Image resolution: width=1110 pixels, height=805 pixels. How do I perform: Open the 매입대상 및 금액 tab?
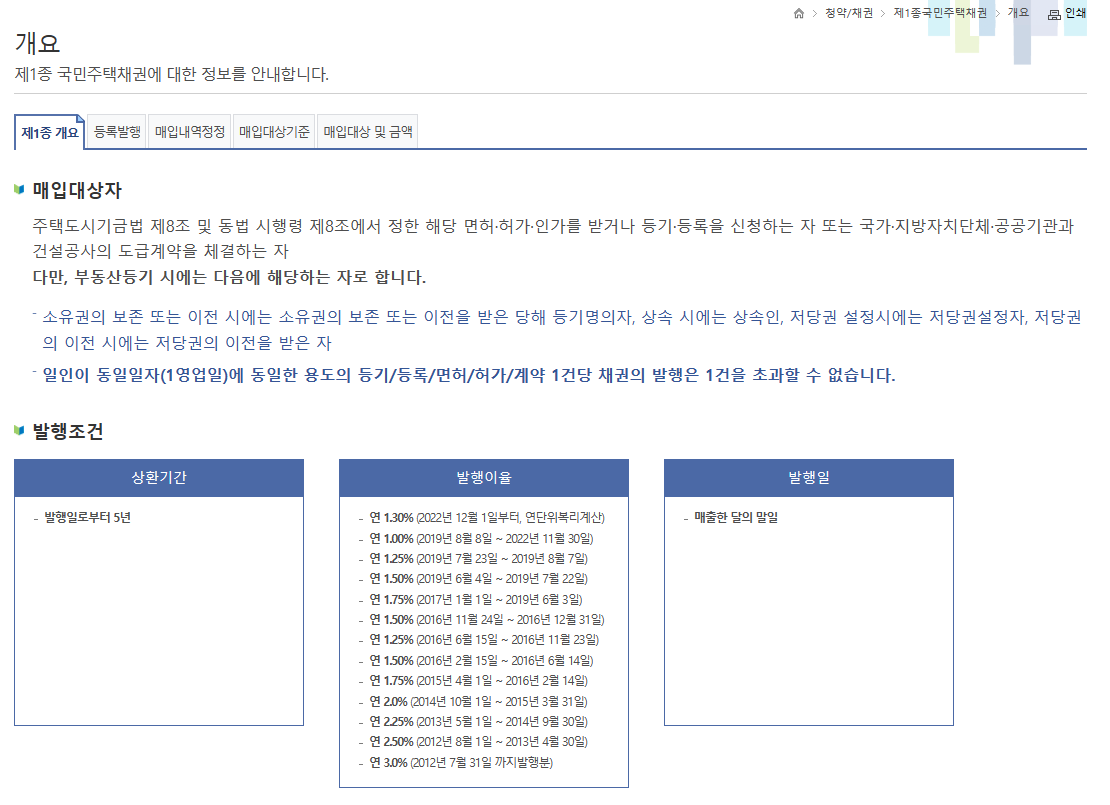(x=367, y=130)
